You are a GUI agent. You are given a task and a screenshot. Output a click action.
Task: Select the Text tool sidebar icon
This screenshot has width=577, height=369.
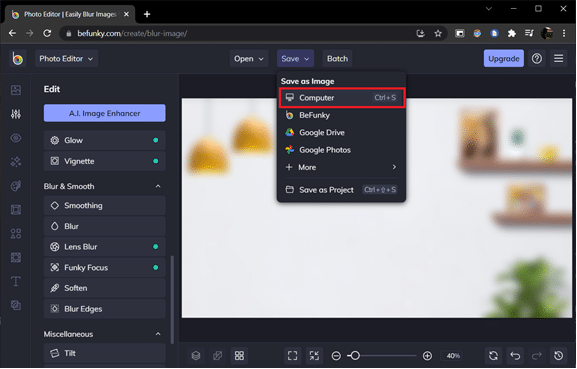(16, 281)
